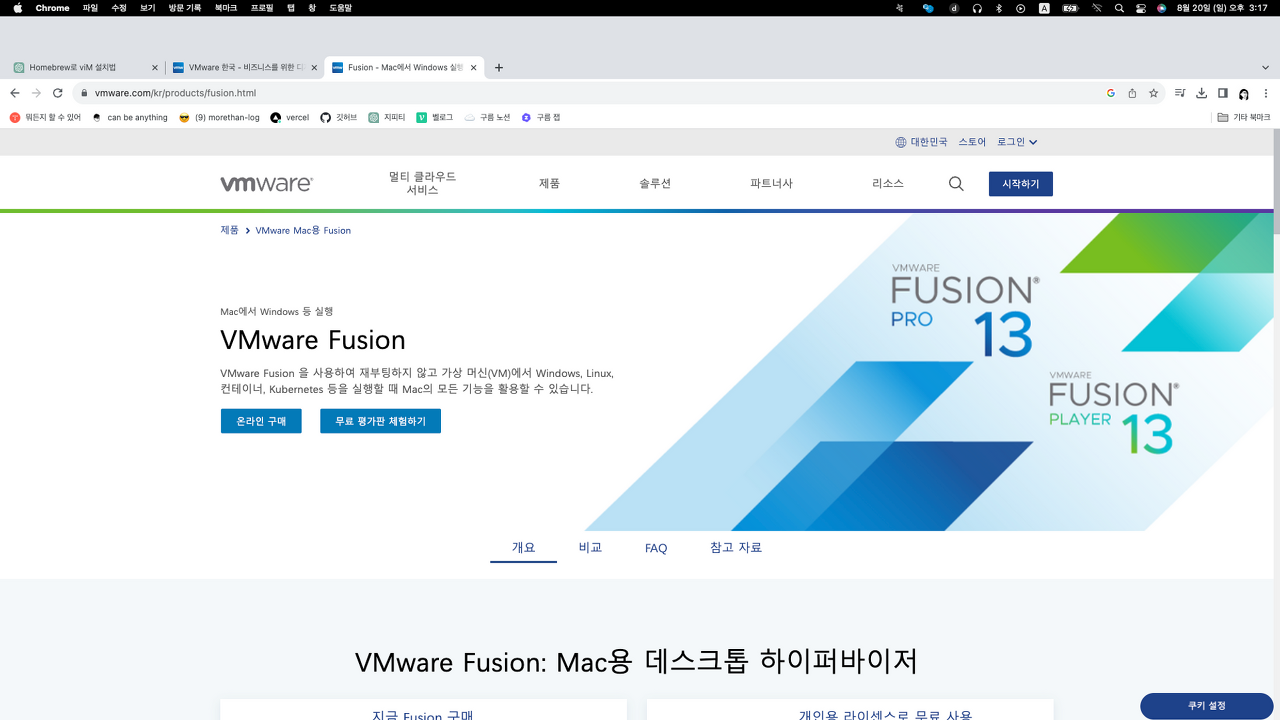
Task: Open Chrome three-dot menu
Action: (1265, 93)
